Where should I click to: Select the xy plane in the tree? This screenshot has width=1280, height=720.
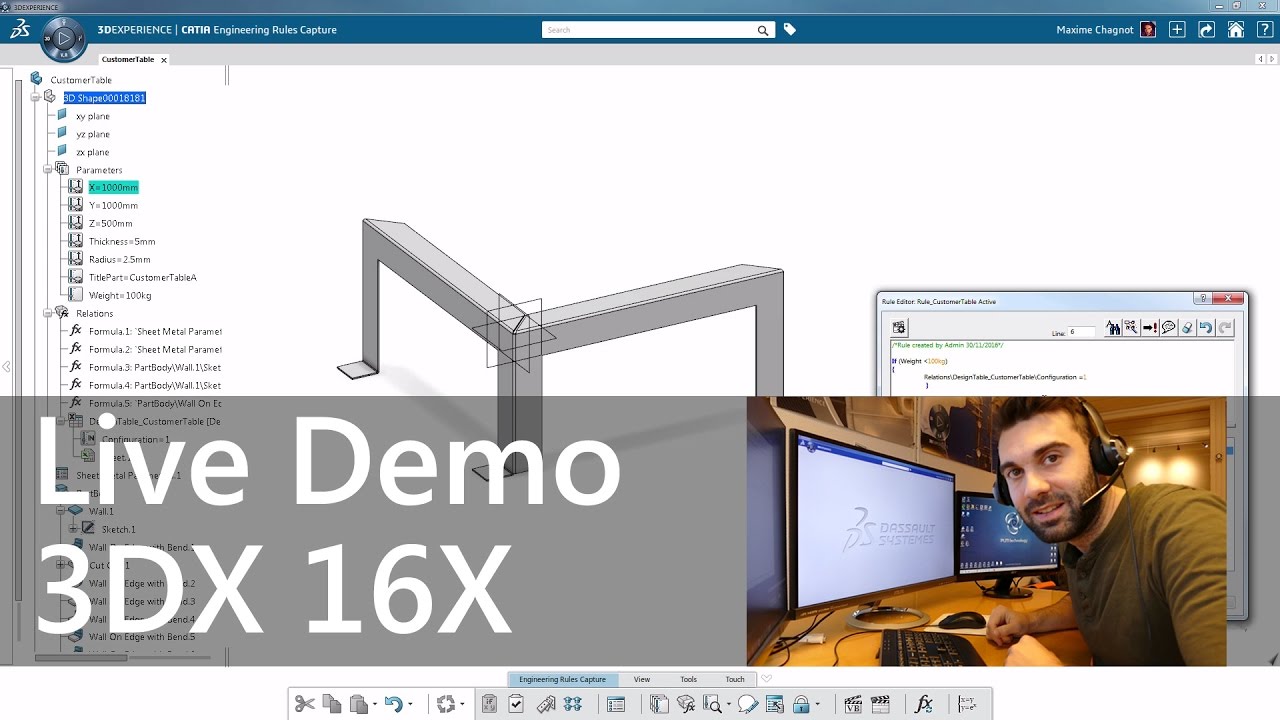[93, 116]
